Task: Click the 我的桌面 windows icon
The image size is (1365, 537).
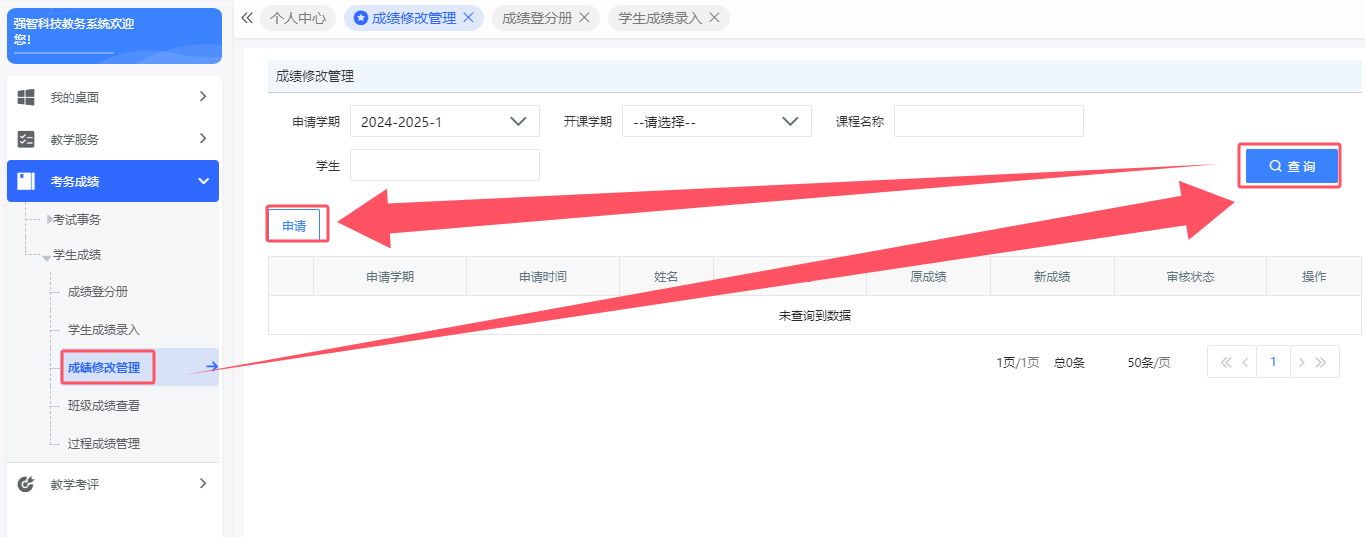Action: pyautogui.click(x=27, y=97)
